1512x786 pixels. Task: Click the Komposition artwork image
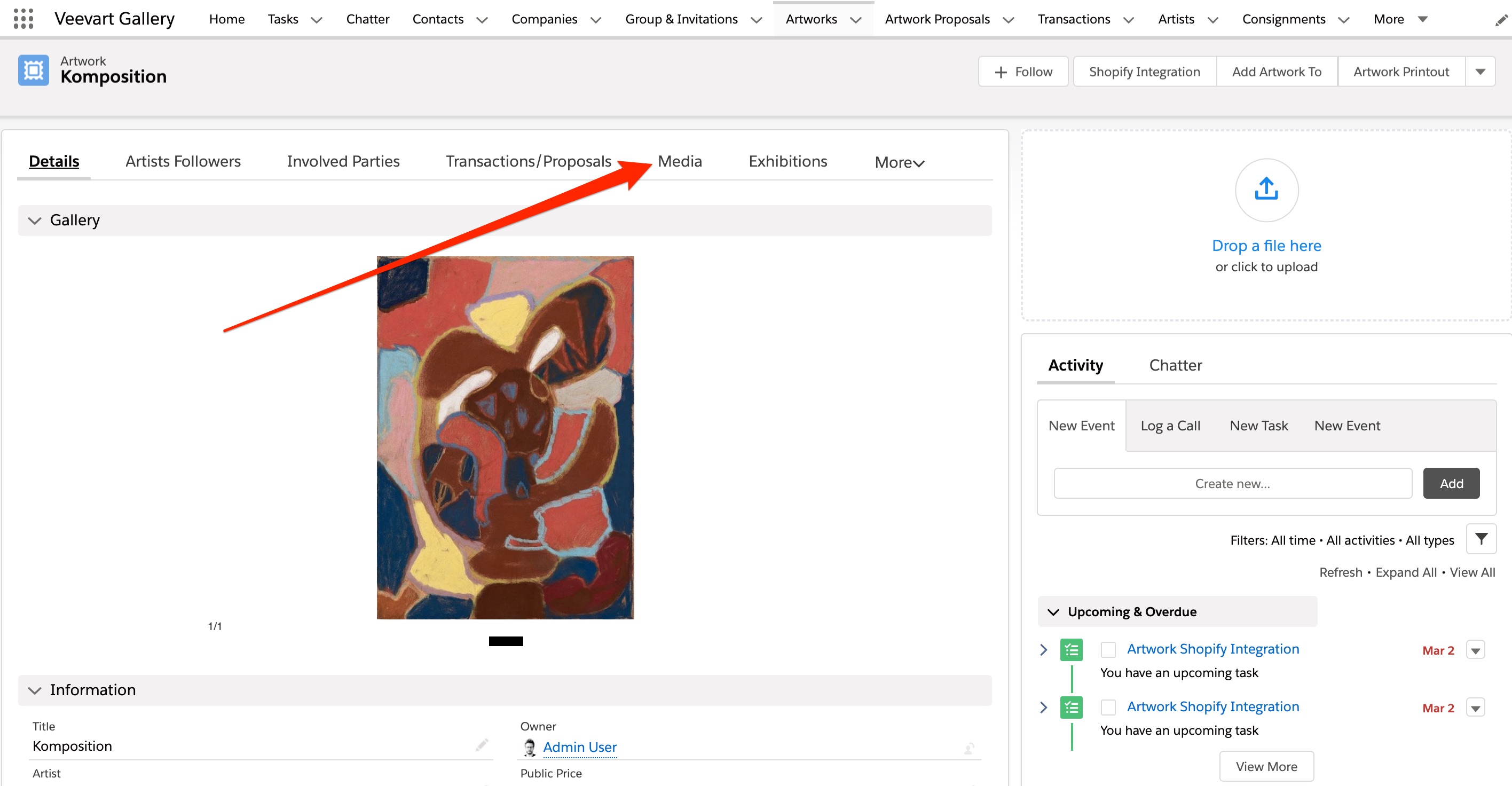coord(505,438)
